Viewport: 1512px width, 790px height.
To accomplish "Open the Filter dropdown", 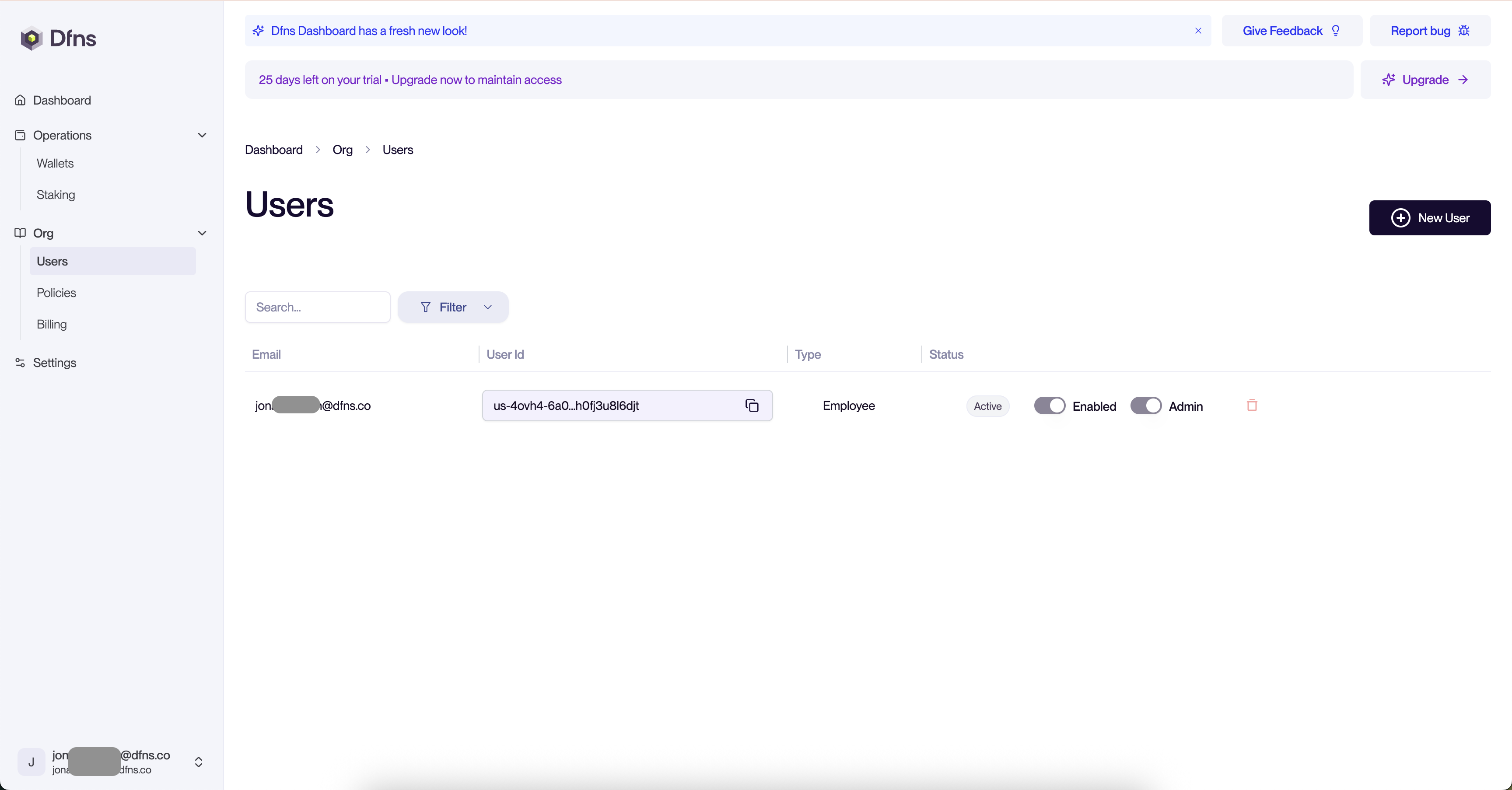I will [453, 307].
